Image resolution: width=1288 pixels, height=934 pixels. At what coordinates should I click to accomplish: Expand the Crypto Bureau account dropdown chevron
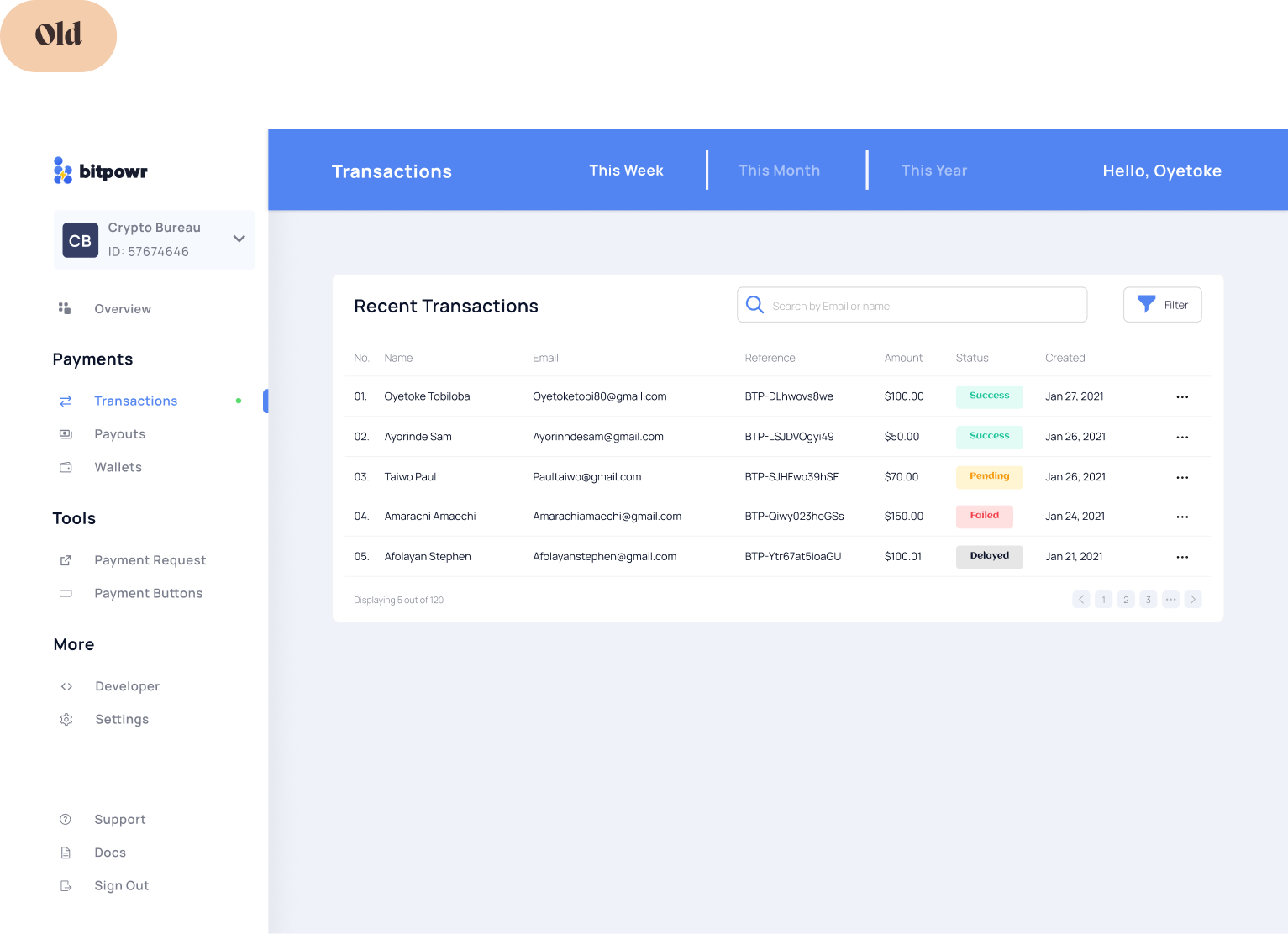coord(239,239)
